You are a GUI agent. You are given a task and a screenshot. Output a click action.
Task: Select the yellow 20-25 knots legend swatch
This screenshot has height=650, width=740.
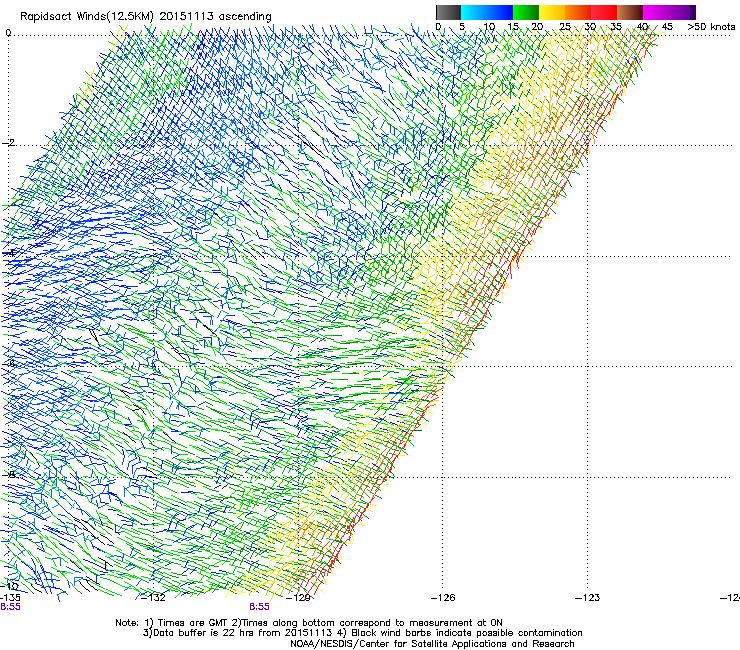coord(552,12)
